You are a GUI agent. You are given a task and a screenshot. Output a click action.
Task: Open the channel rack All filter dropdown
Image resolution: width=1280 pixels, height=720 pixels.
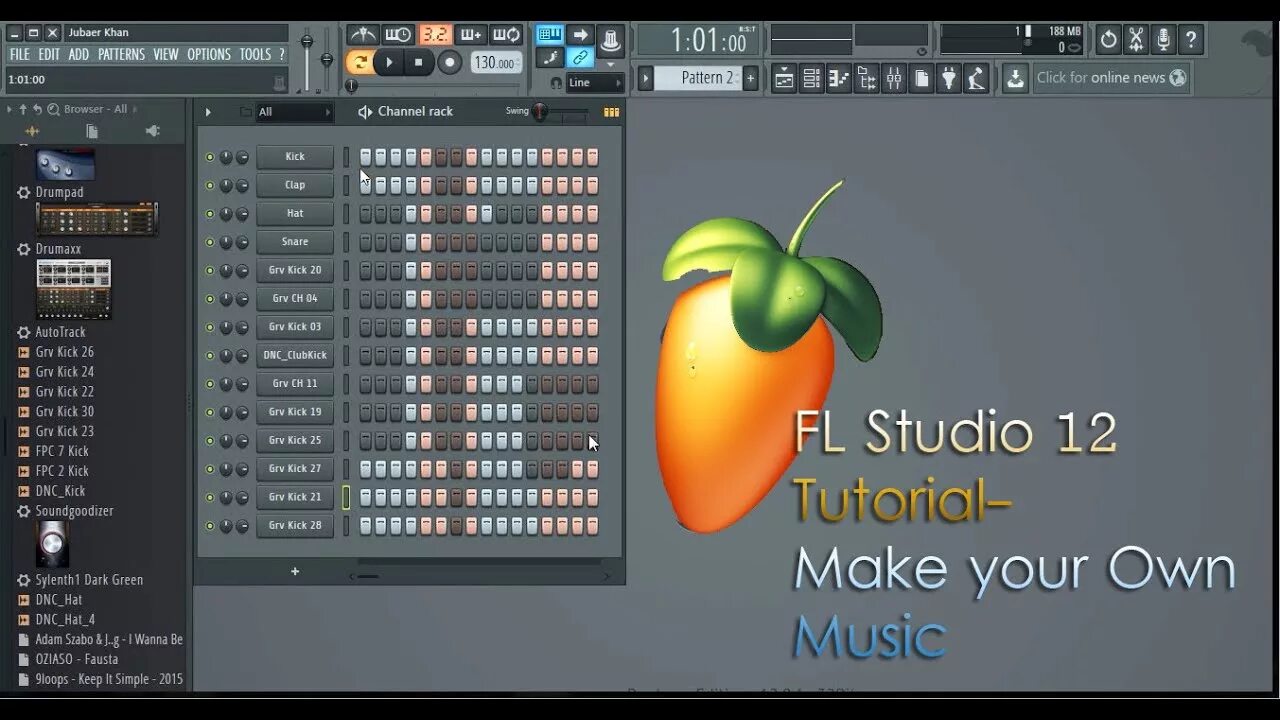pyautogui.click(x=294, y=112)
